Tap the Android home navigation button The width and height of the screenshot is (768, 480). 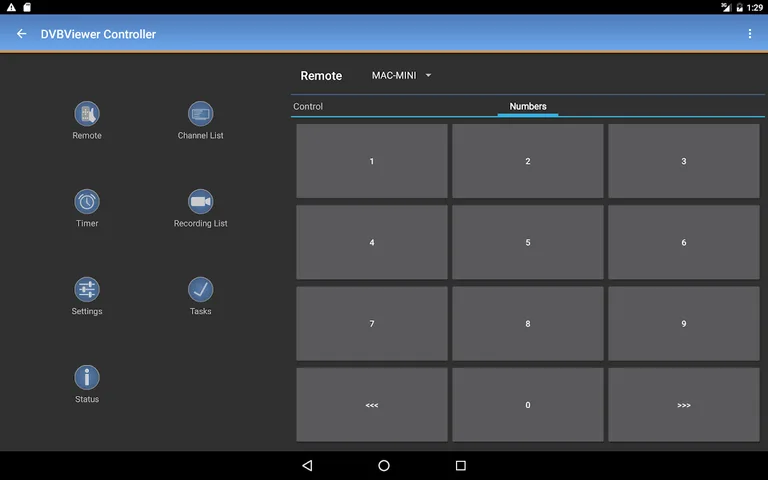pos(384,465)
